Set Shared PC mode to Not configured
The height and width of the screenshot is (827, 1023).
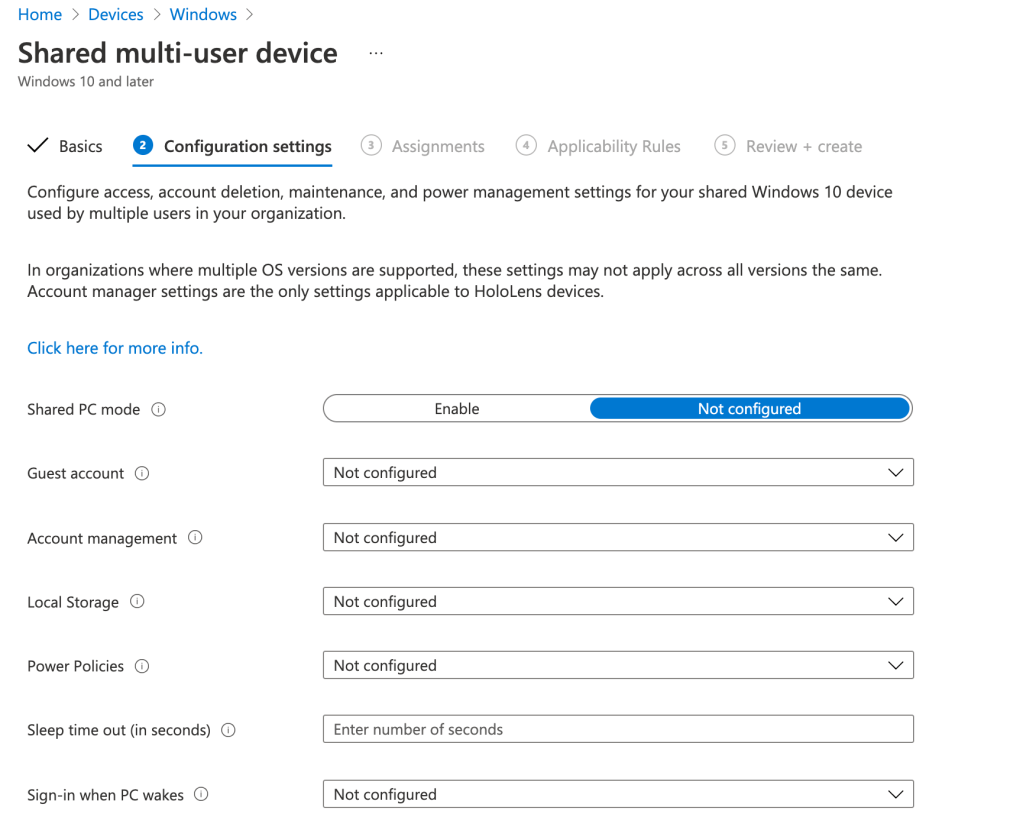[749, 409]
